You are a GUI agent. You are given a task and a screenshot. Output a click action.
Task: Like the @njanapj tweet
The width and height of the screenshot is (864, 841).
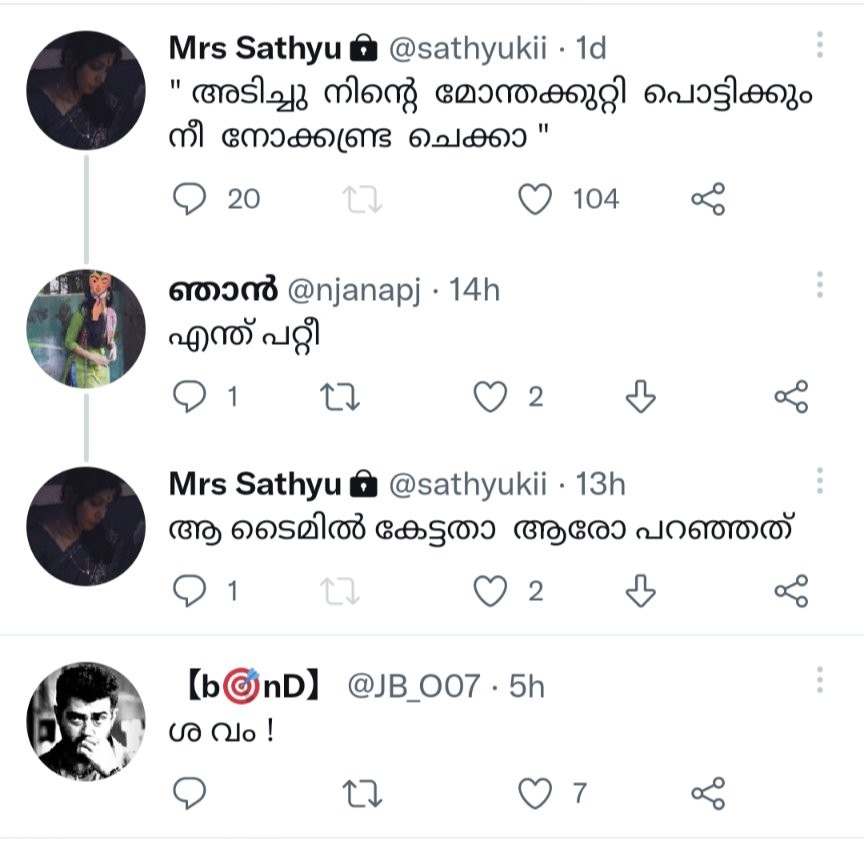click(x=490, y=398)
